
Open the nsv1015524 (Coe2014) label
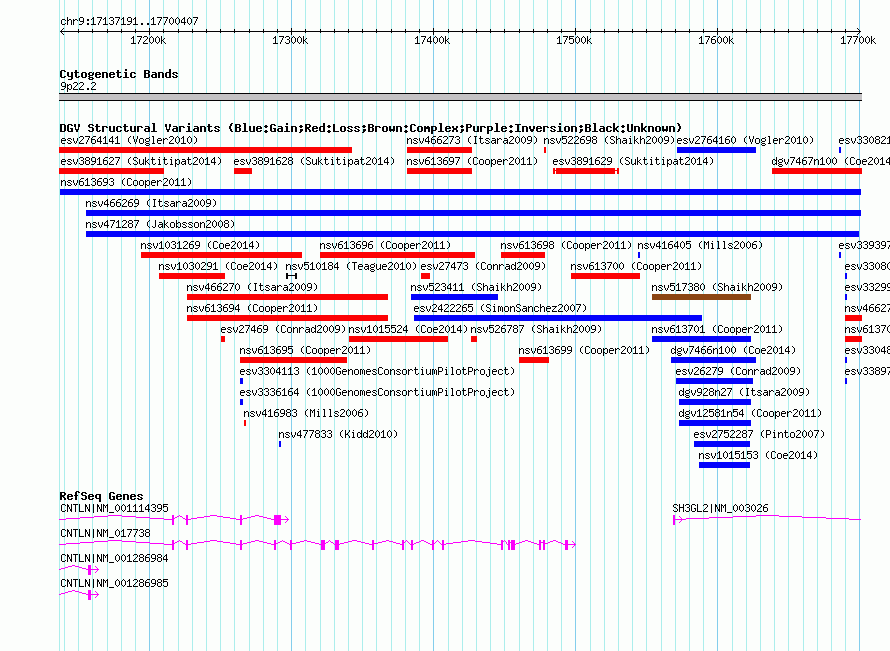point(409,329)
